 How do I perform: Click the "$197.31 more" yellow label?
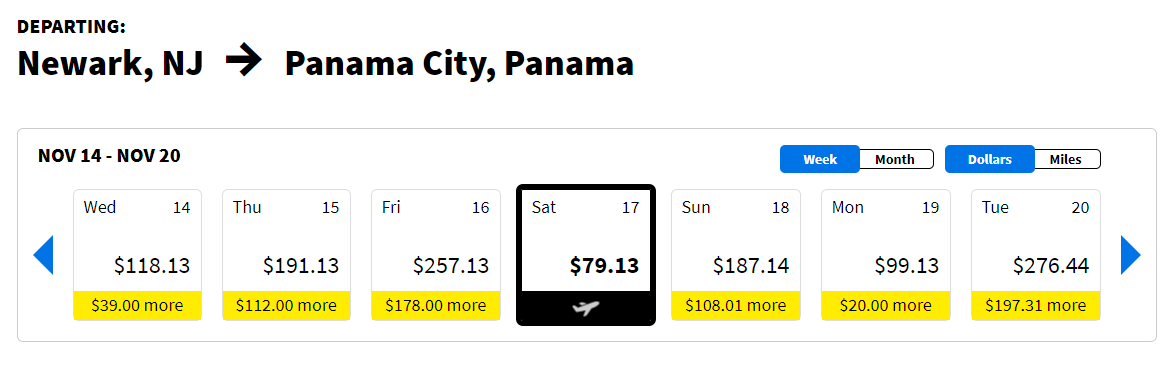[1035, 305]
